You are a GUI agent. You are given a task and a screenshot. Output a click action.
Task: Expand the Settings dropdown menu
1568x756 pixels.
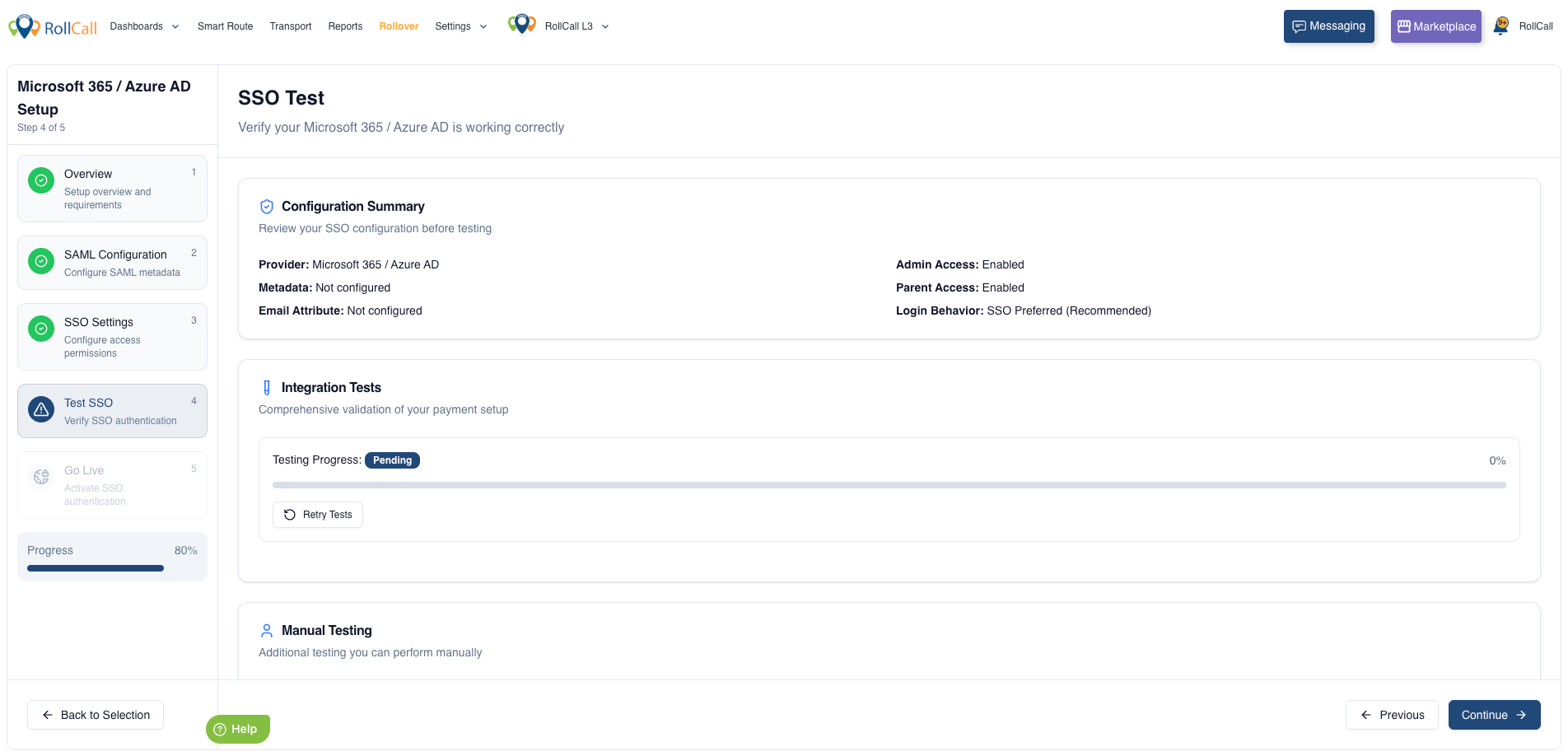tap(461, 26)
